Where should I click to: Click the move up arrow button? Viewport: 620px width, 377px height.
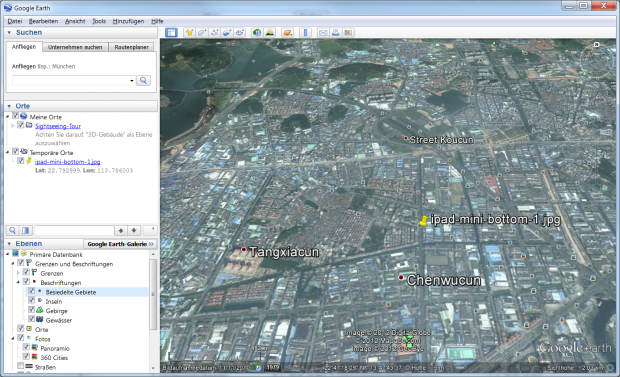point(121,230)
